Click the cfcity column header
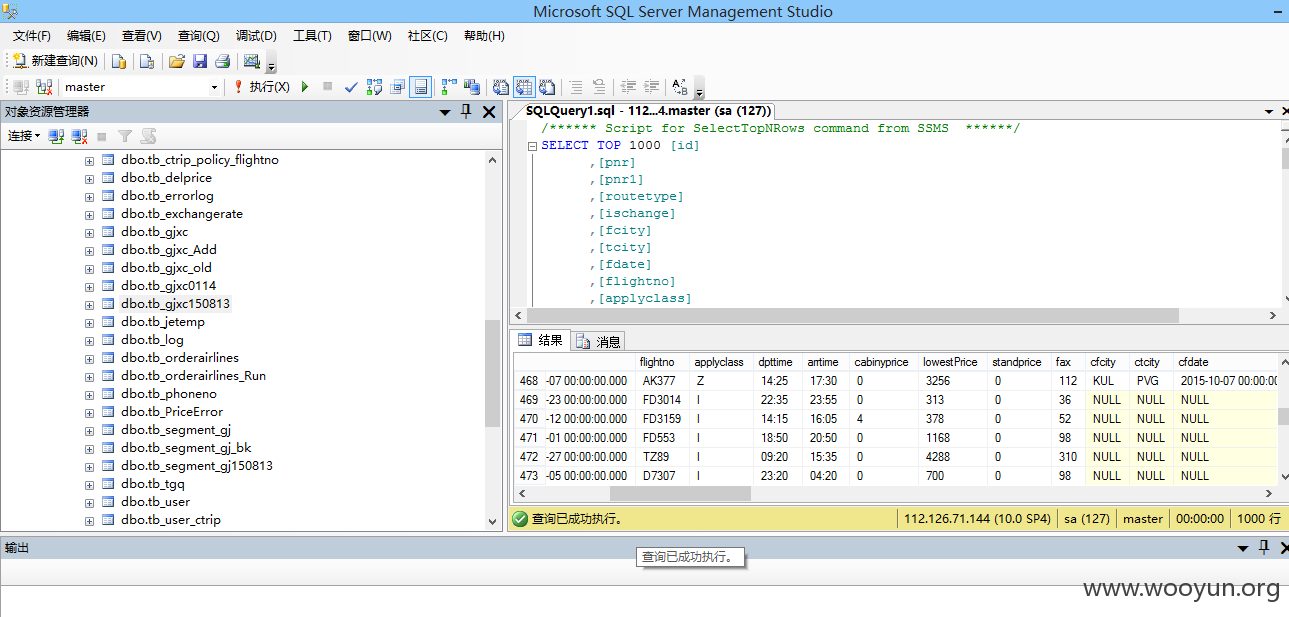Screen dimensions: 1289x617 [1107, 362]
